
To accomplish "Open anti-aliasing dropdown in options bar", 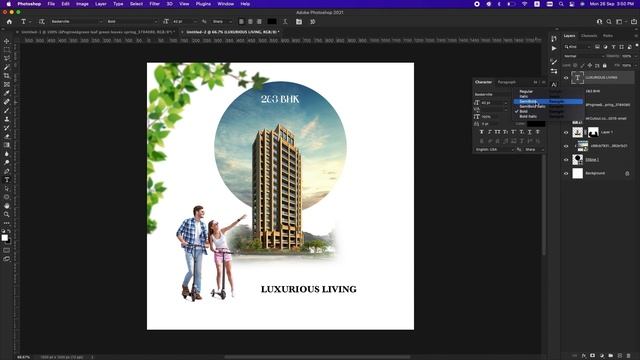I will pyautogui.click(x=230, y=22).
